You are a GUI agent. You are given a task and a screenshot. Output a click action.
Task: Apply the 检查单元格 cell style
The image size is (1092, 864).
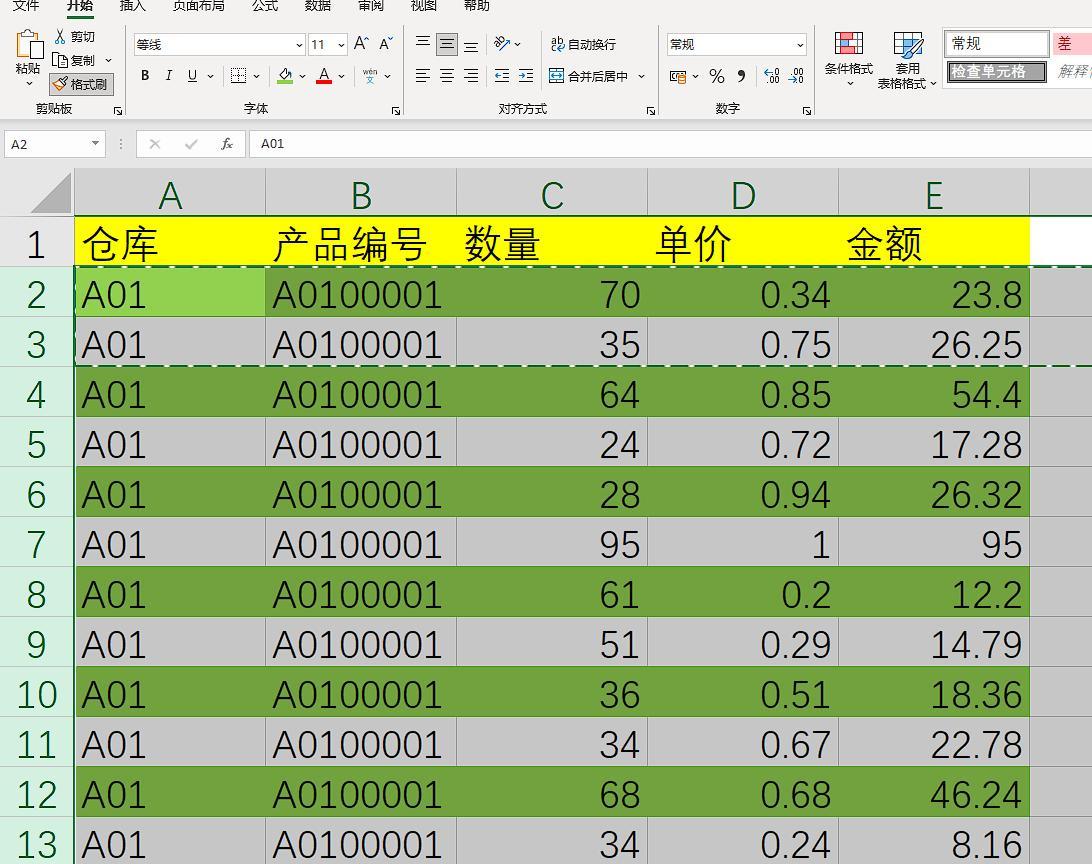tap(997, 71)
